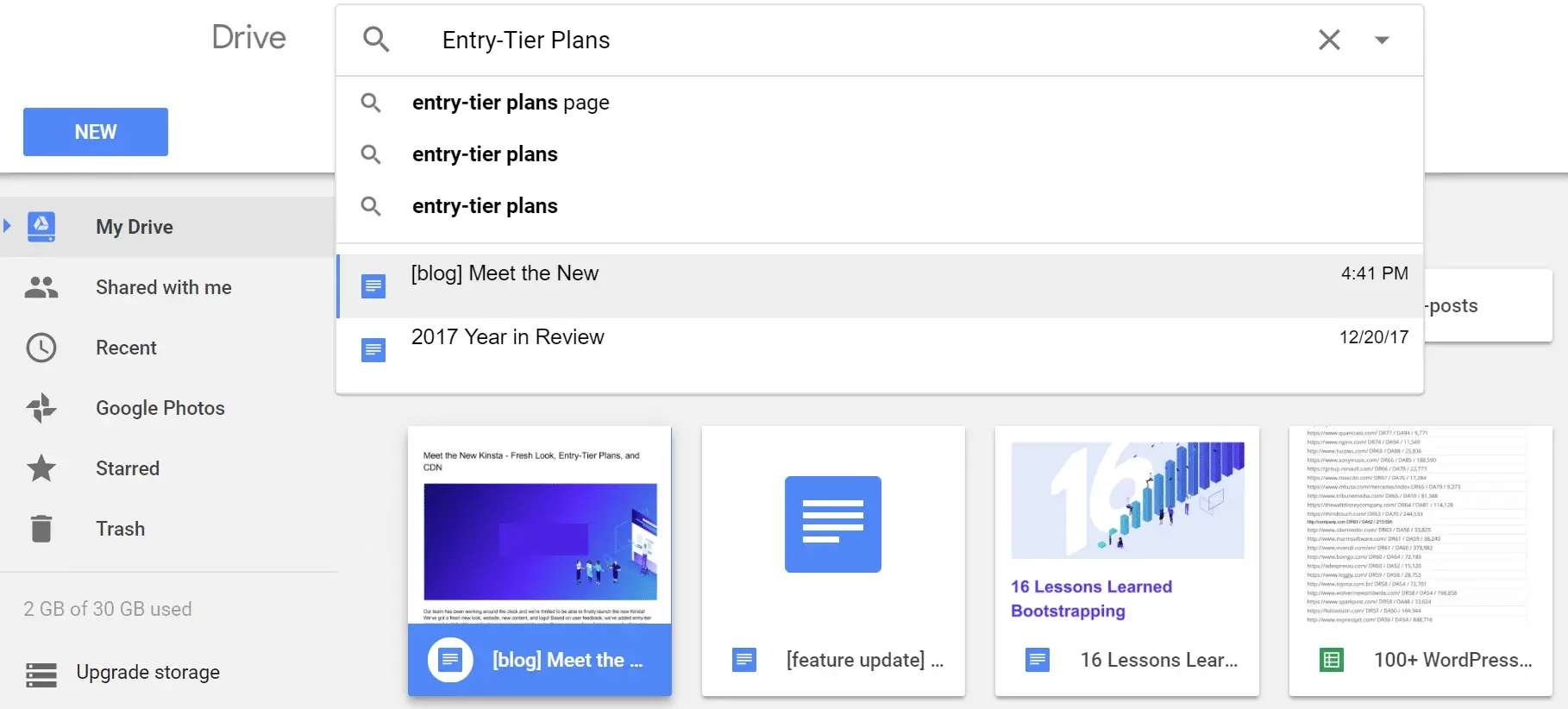Viewport: 1568px width, 709px height.
Task: Click Docs icon next to '[blog] Meet the New'
Action: [x=373, y=285]
